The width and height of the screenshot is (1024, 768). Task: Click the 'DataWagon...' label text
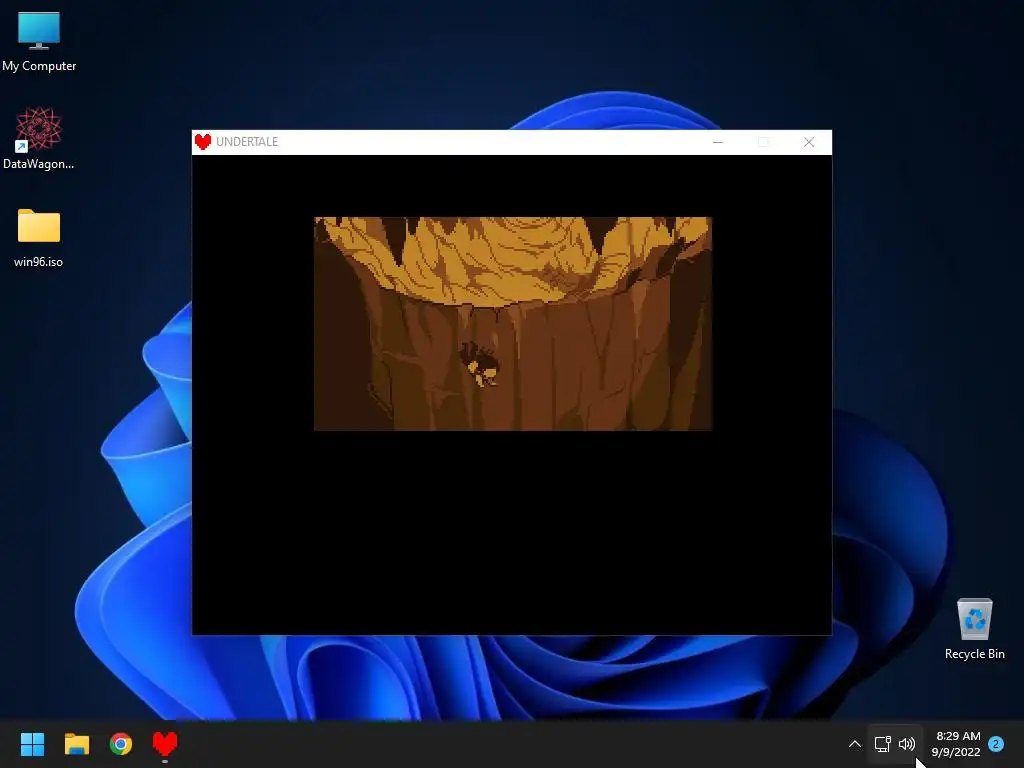pos(39,164)
